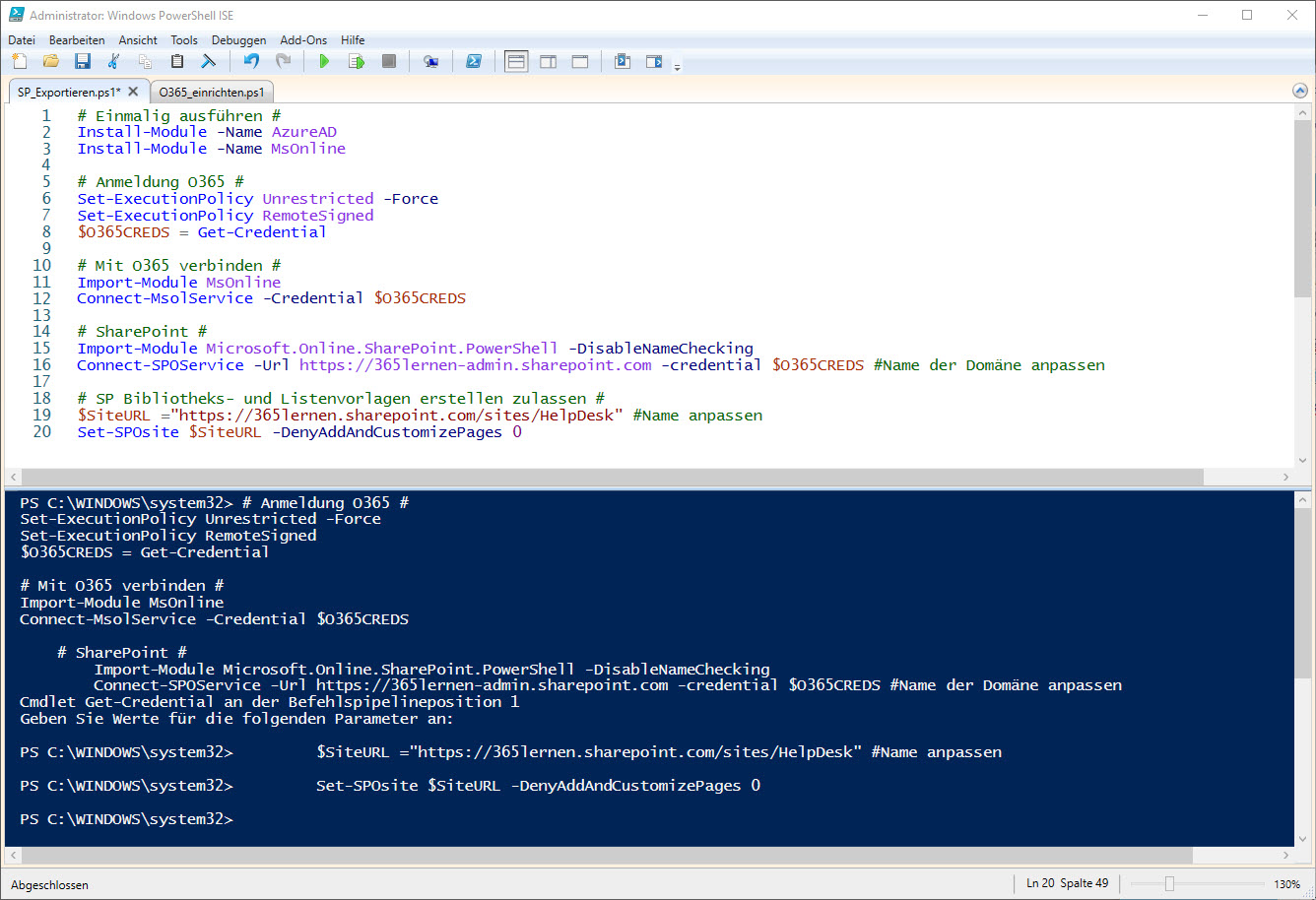Viewport: 1316px width, 900px height.
Task: Show script pane on top layout
Action: click(x=516, y=61)
